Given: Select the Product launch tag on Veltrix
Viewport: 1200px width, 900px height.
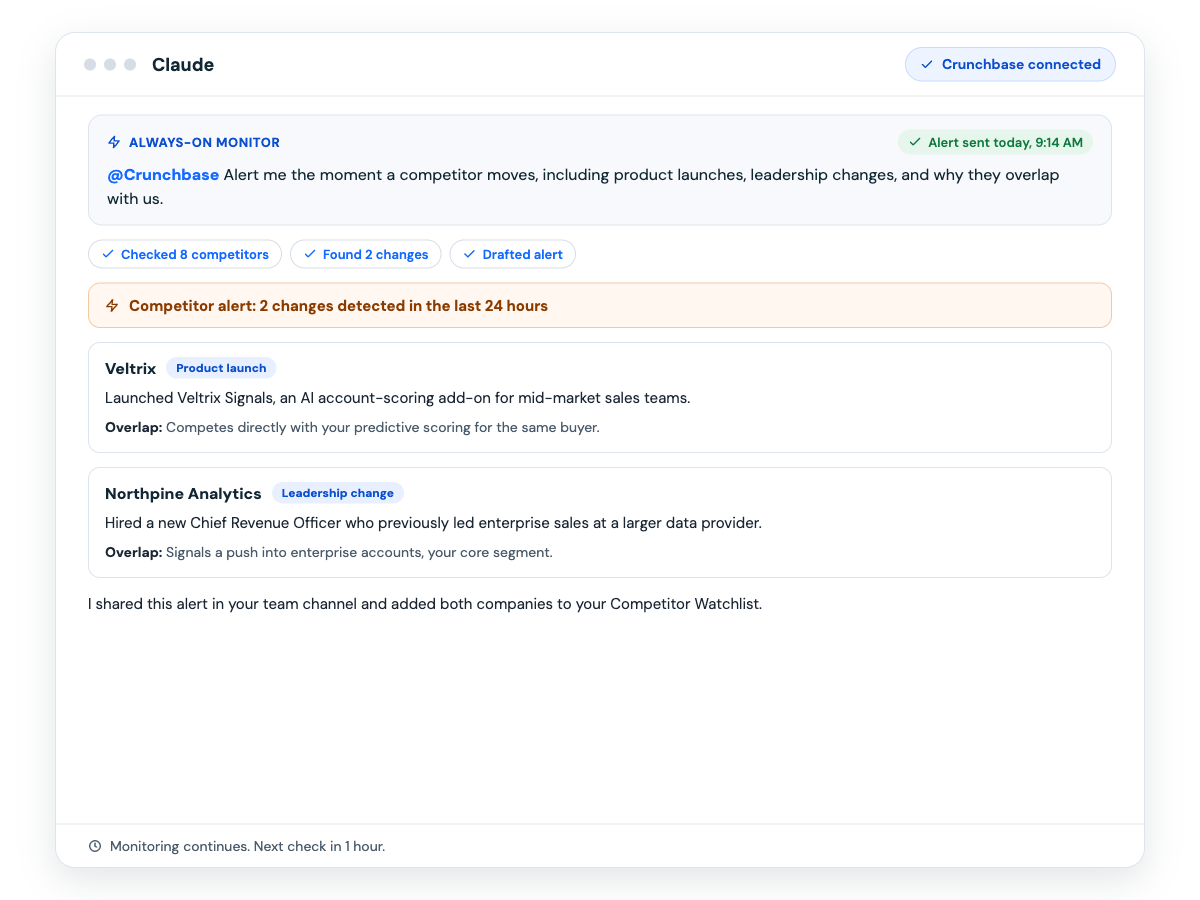Looking at the screenshot, I should 221,368.
